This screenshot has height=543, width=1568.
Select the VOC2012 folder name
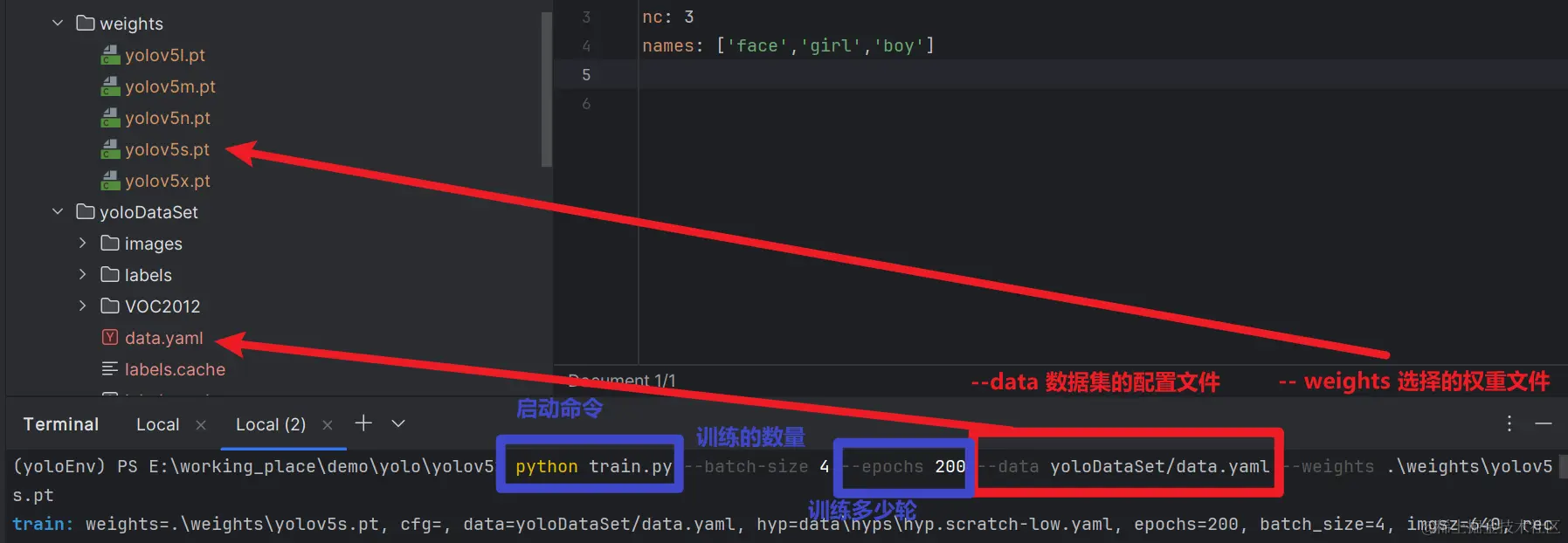tap(162, 306)
